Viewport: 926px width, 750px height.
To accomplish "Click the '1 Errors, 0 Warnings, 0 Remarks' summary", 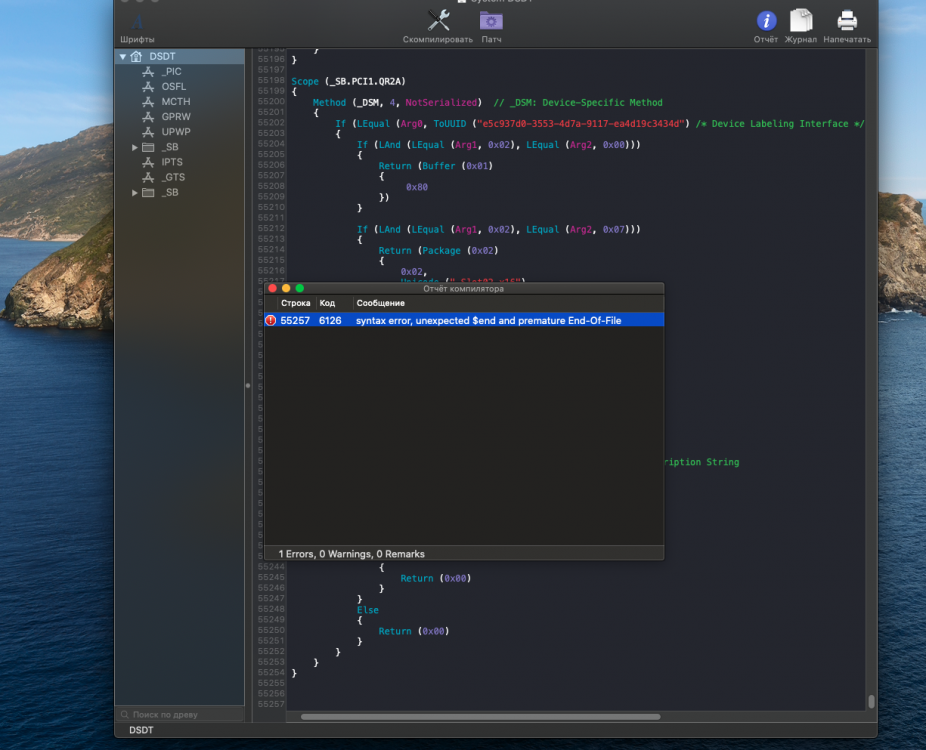I will [x=351, y=554].
